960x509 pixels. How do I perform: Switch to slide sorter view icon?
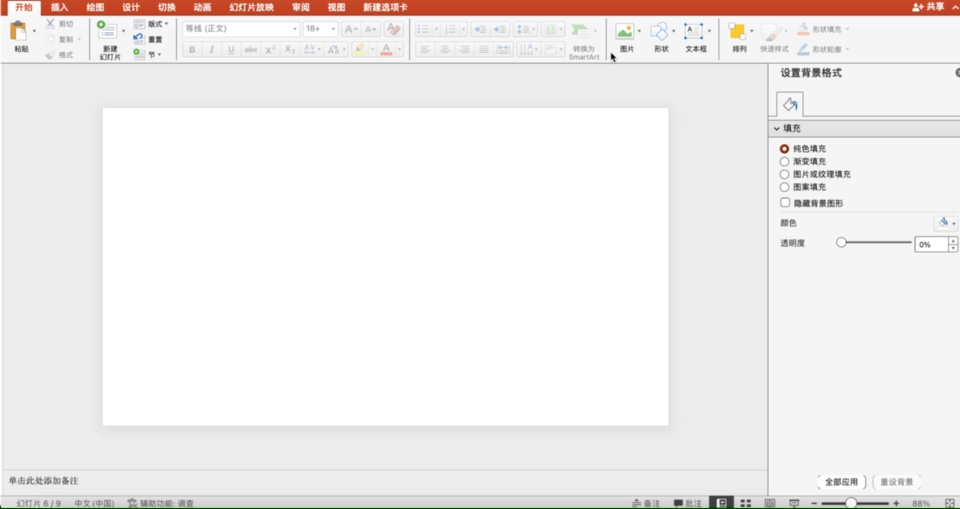pos(745,503)
